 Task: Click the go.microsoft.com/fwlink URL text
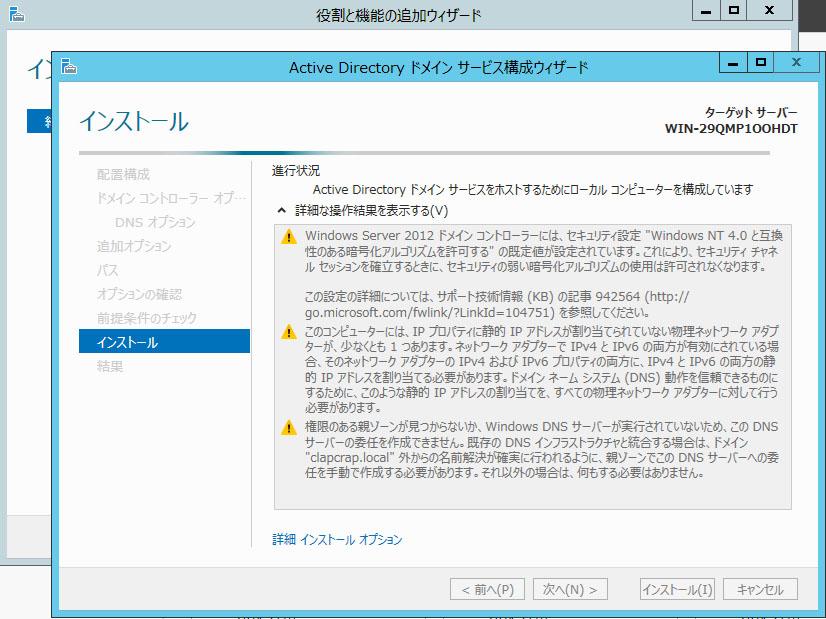429,312
